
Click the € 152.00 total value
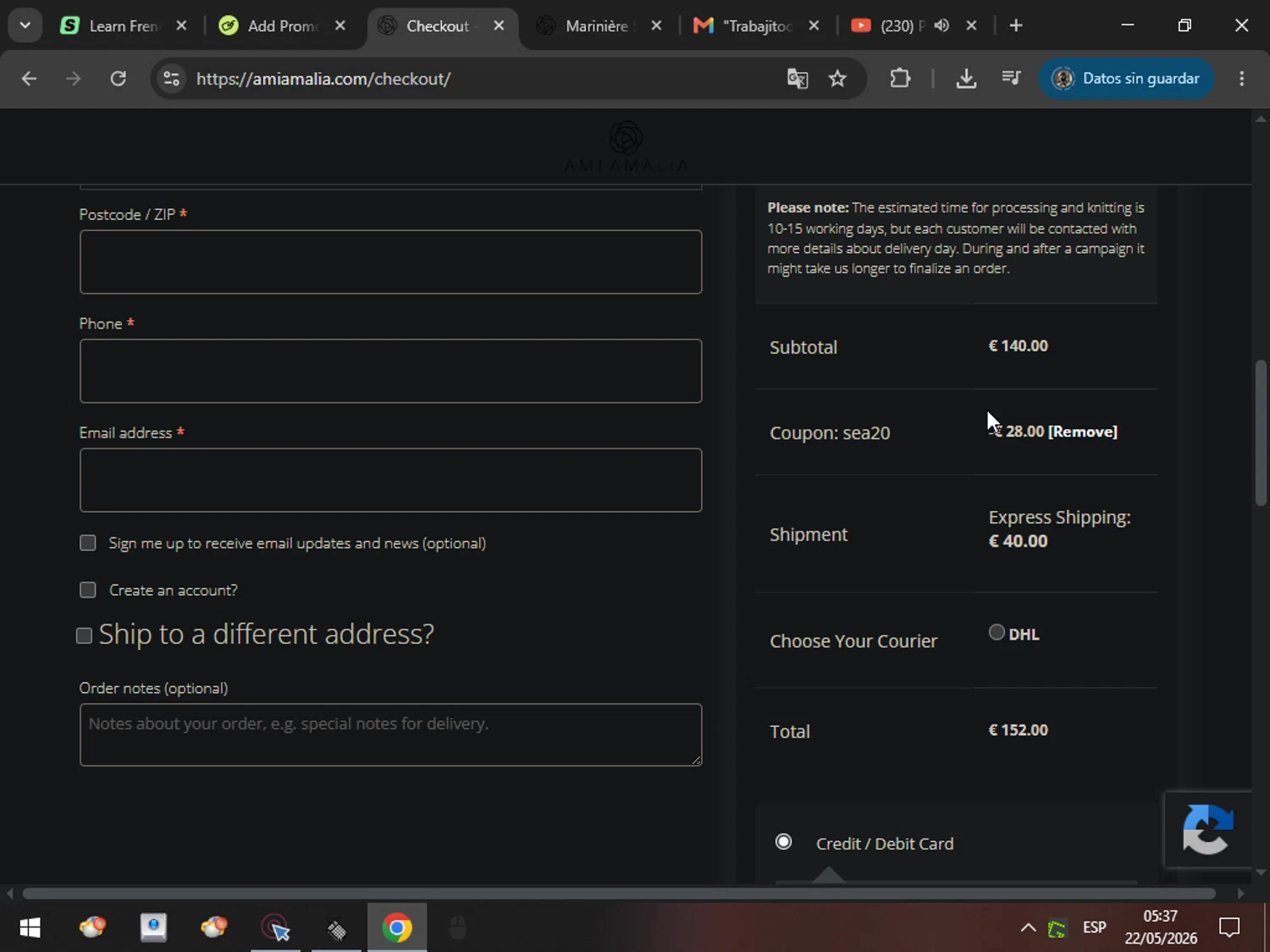click(1019, 730)
